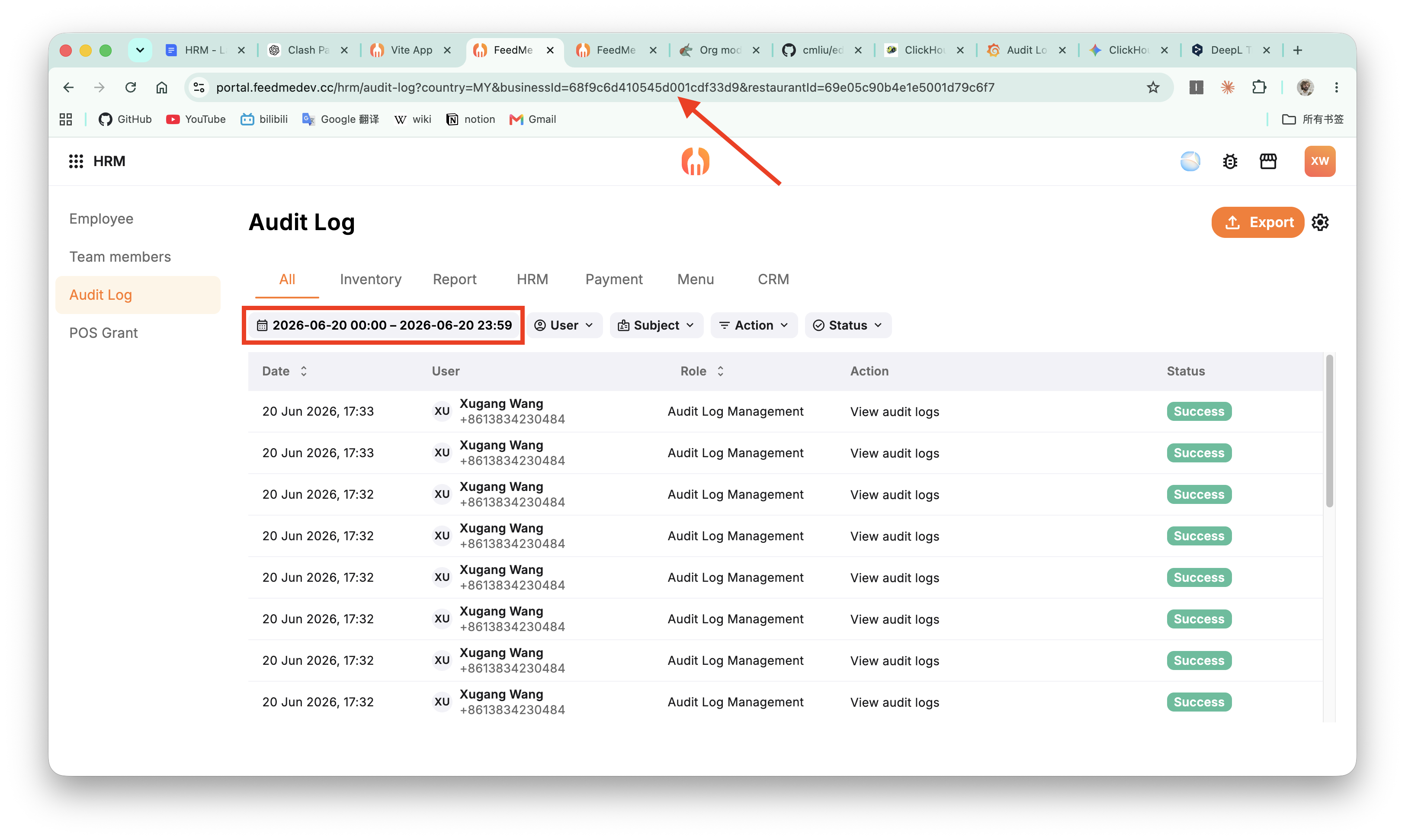Image resolution: width=1405 pixels, height=840 pixels.
Task: Open browser extensions puzzle icon
Action: tap(1259, 87)
